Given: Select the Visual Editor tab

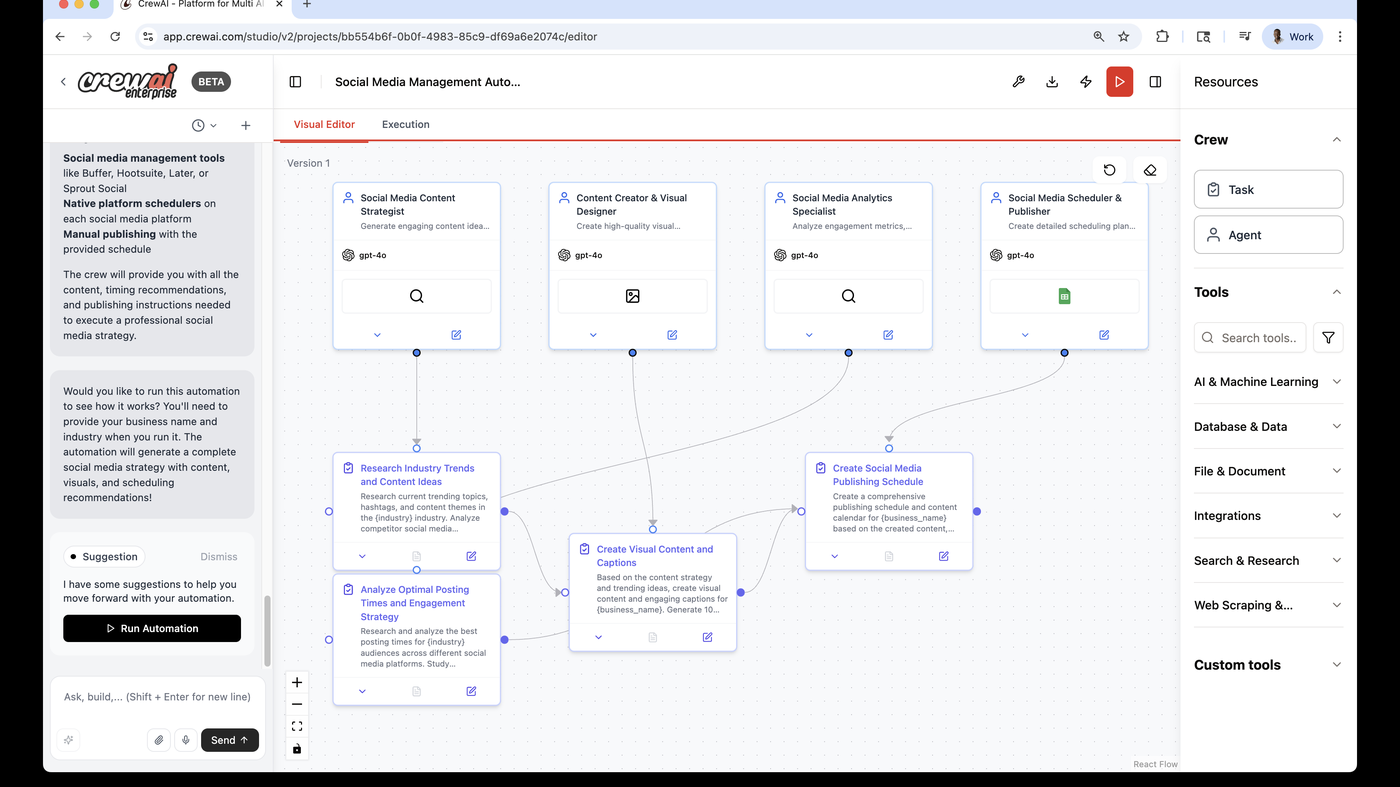Looking at the screenshot, I should pyautogui.click(x=324, y=125).
